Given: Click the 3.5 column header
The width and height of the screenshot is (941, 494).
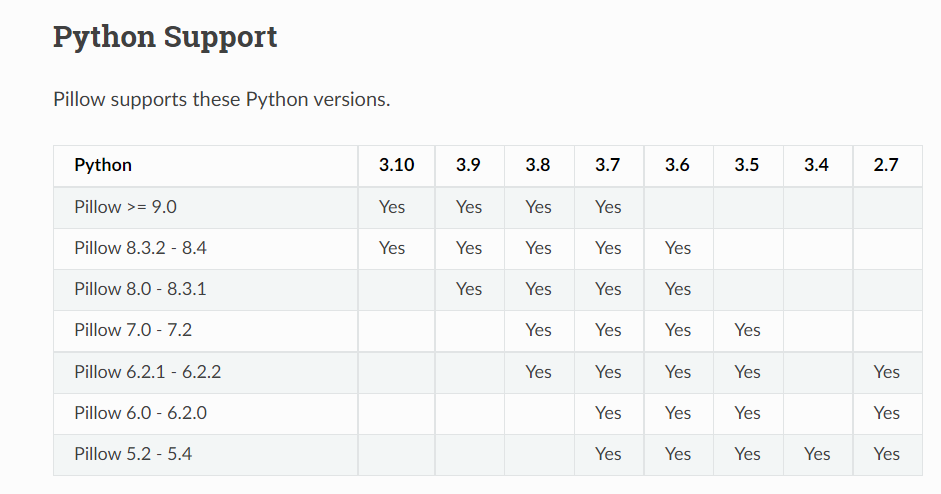Looking at the screenshot, I should [x=747, y=165].
